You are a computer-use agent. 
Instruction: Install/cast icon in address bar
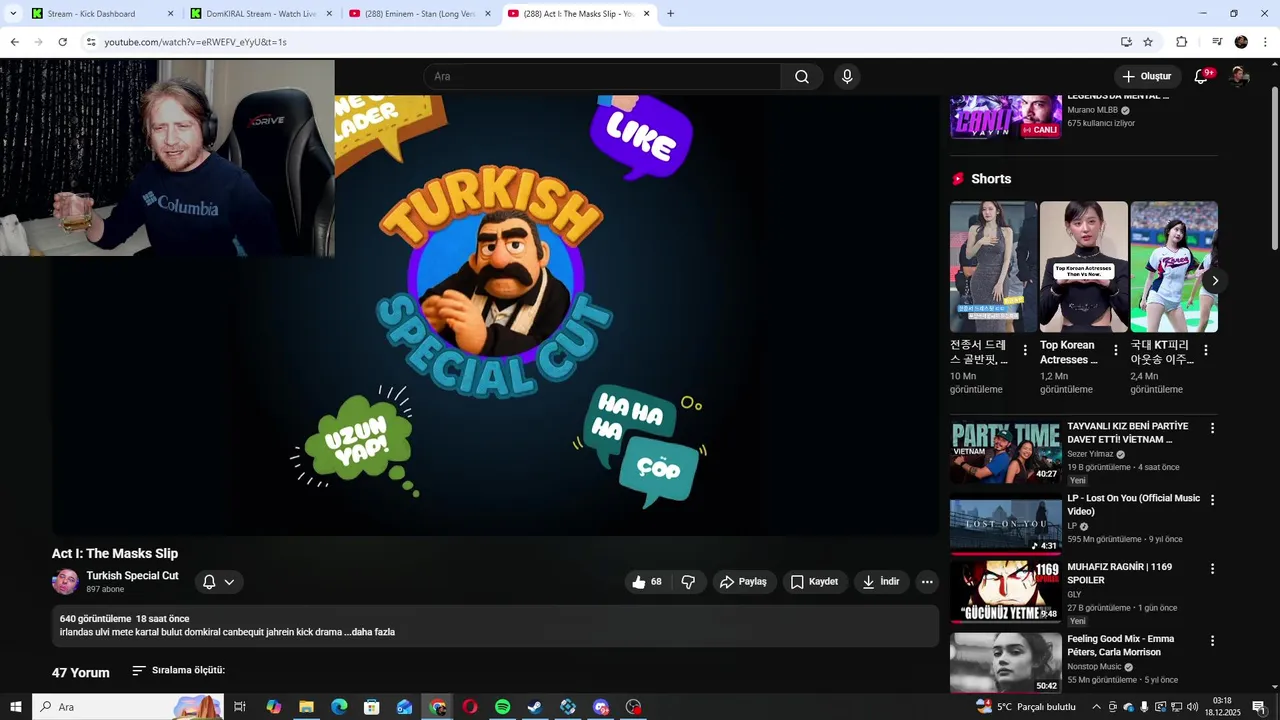coord(1126,42)
